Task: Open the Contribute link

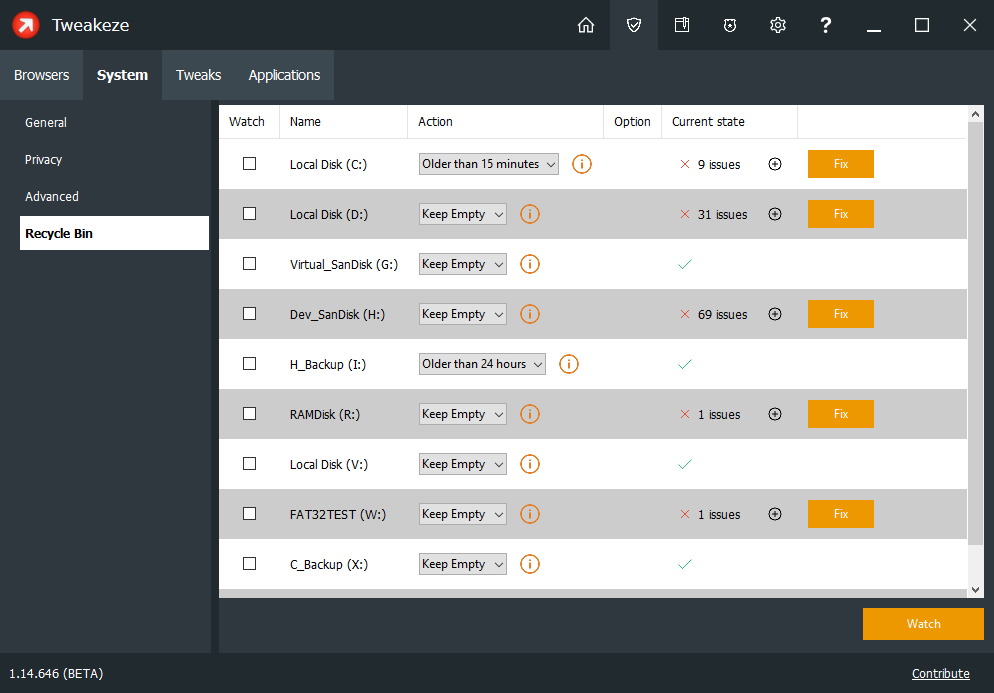Action: point(940,673)
